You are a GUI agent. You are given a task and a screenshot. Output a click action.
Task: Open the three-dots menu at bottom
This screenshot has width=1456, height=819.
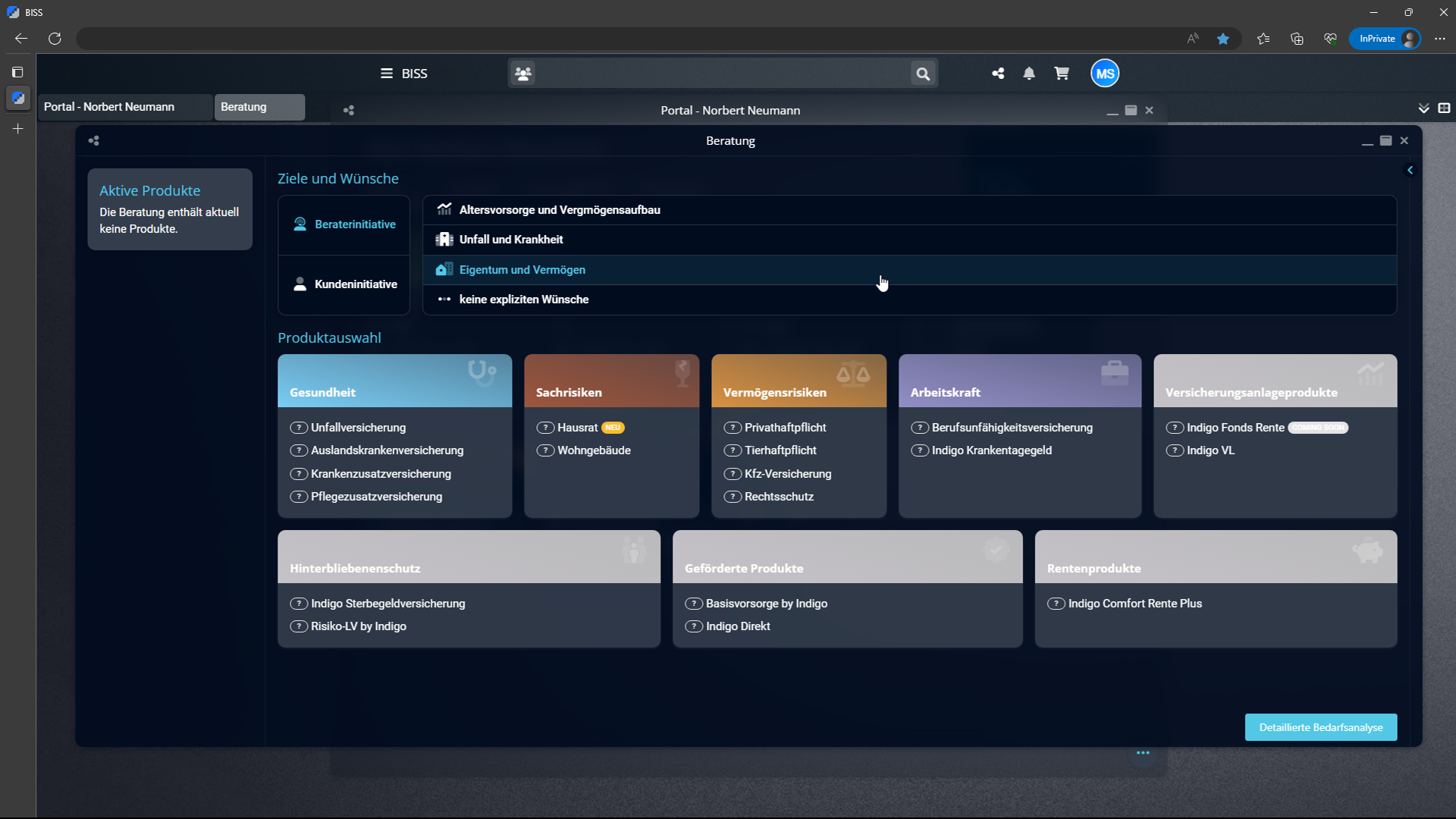coord(1143,753)
